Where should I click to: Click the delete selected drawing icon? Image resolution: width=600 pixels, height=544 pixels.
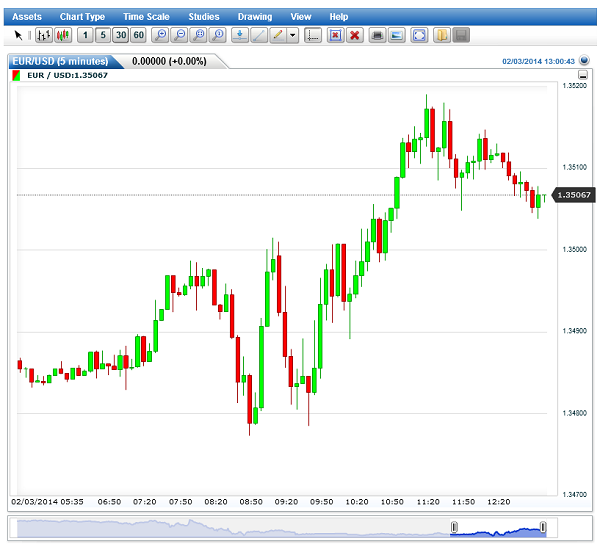336,36
